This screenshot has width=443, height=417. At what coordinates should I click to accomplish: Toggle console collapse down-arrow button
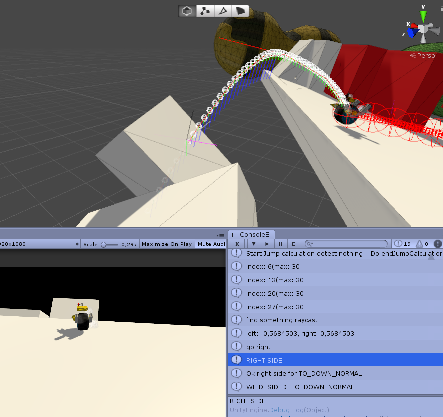(x=254, y=244)
